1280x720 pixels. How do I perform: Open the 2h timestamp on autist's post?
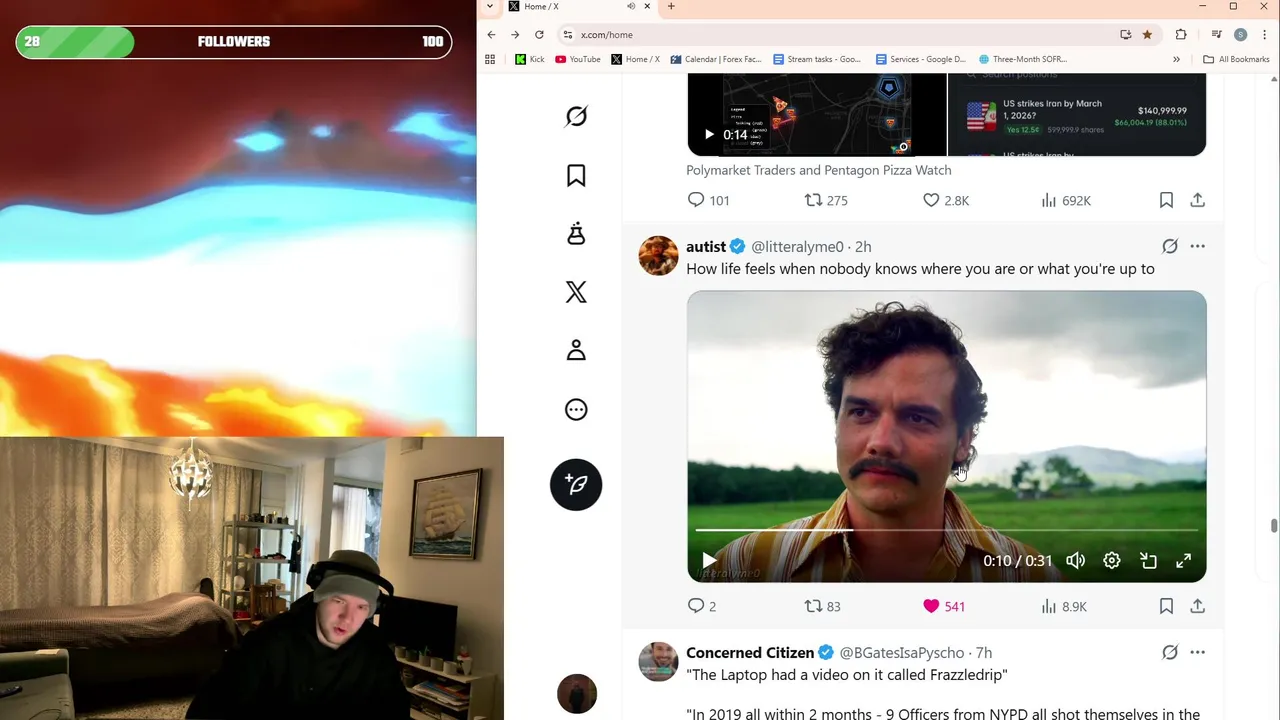pos(863,247)
